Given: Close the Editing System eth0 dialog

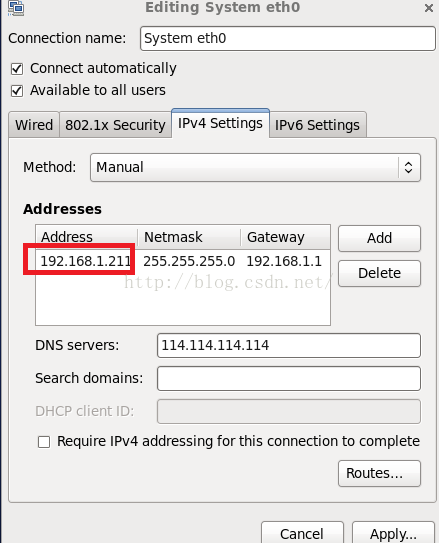Looking at the screenshot, I should 429,8.
